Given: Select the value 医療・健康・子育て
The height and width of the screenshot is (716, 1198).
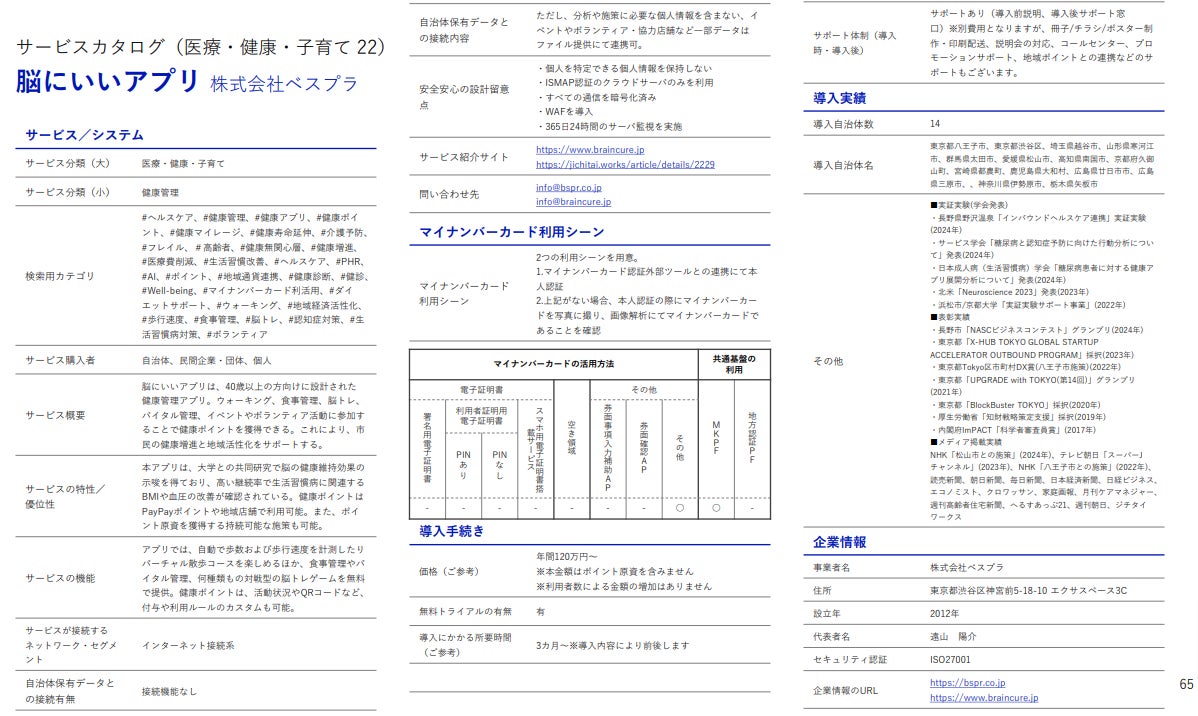Looking at the screenshot, I should (x=183, y=164).
